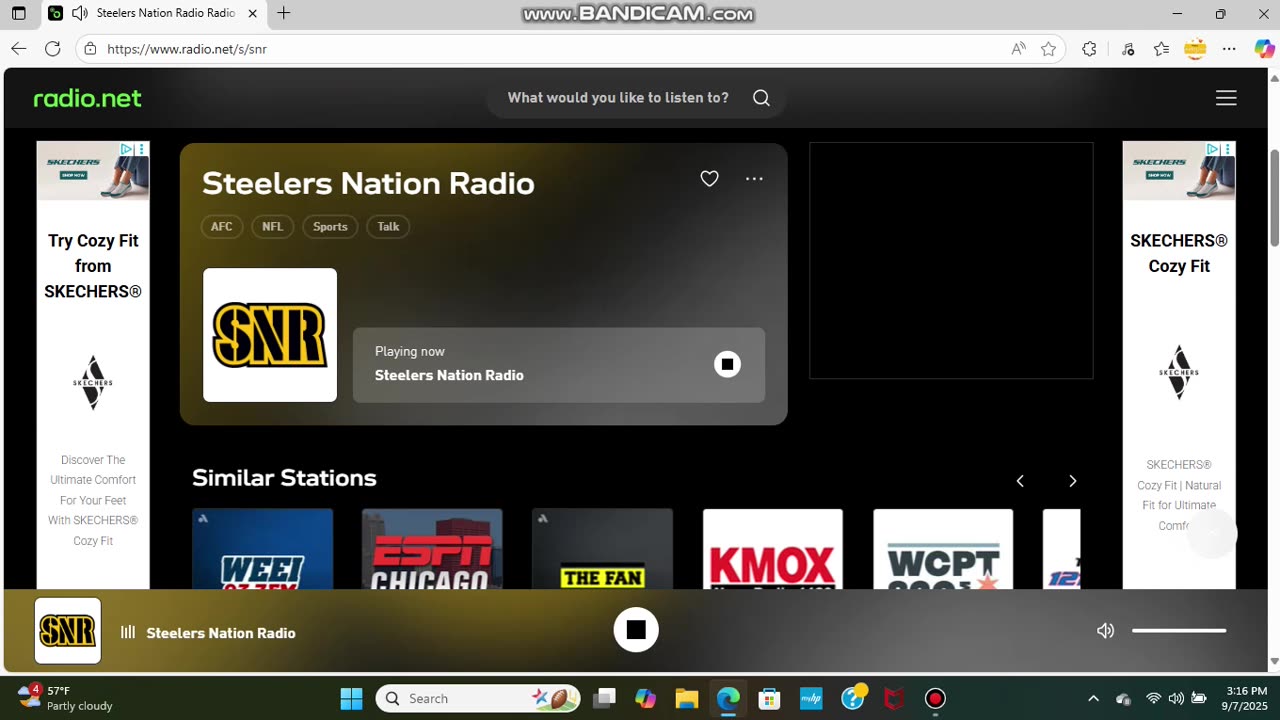Click the search magnifier icon
Viewport: 1280px width, 720px height.
click(x=761, y=98)
